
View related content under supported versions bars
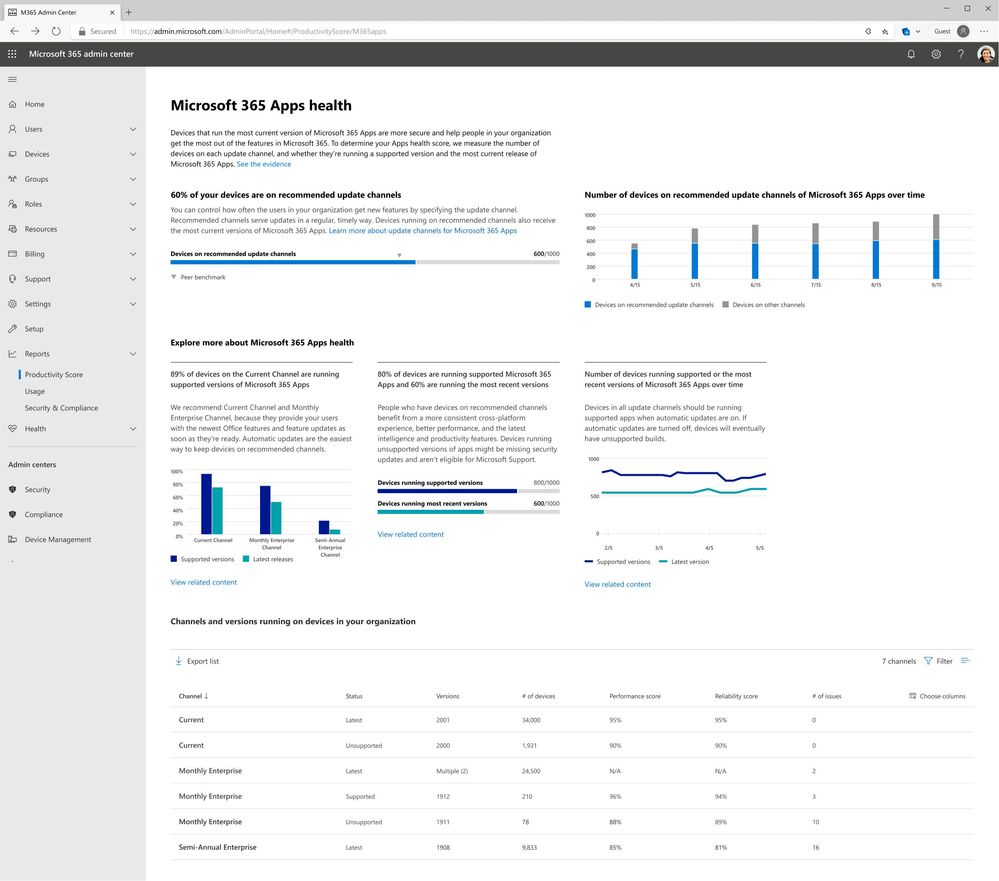point(410,534)
